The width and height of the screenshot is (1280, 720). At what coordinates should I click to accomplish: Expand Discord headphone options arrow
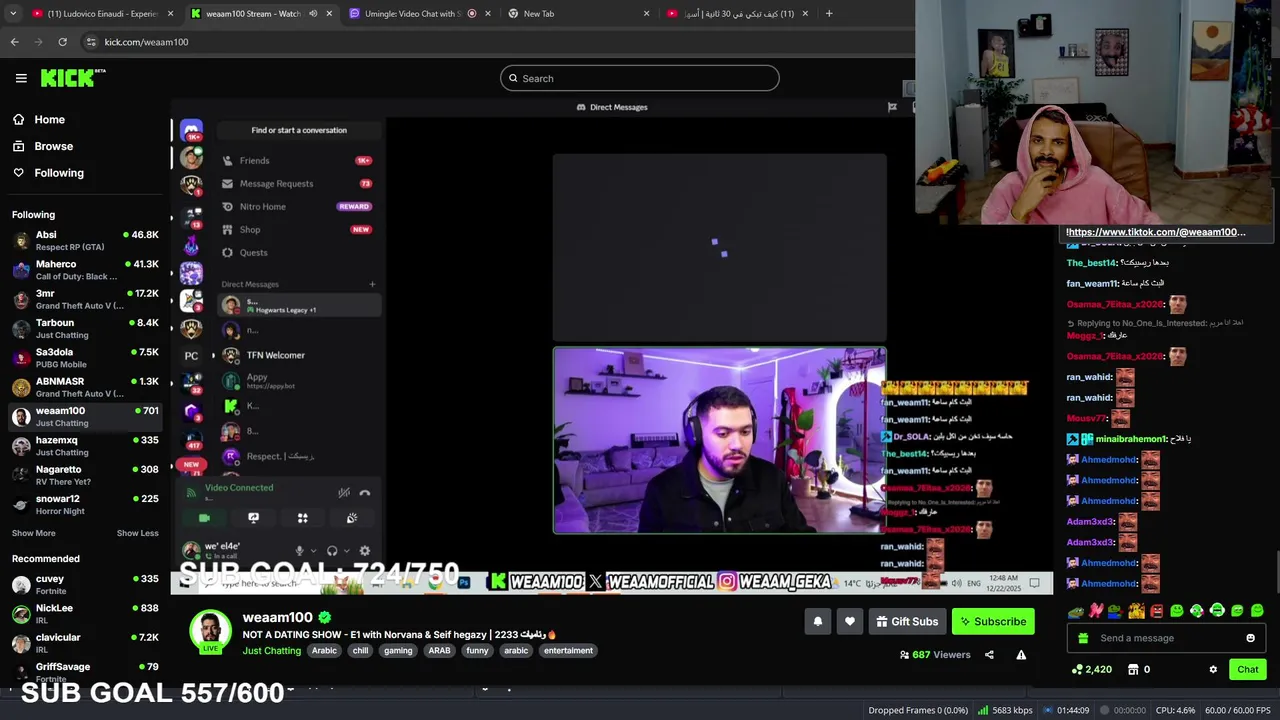tap(346, 550)
